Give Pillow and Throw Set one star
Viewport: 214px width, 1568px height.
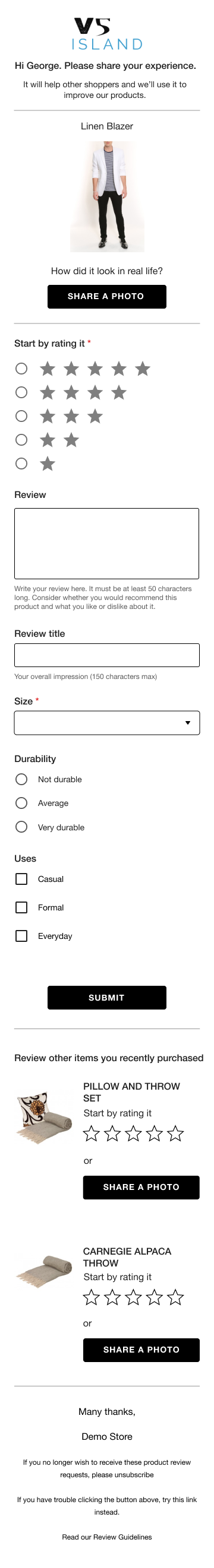(x=92, y=1133)
